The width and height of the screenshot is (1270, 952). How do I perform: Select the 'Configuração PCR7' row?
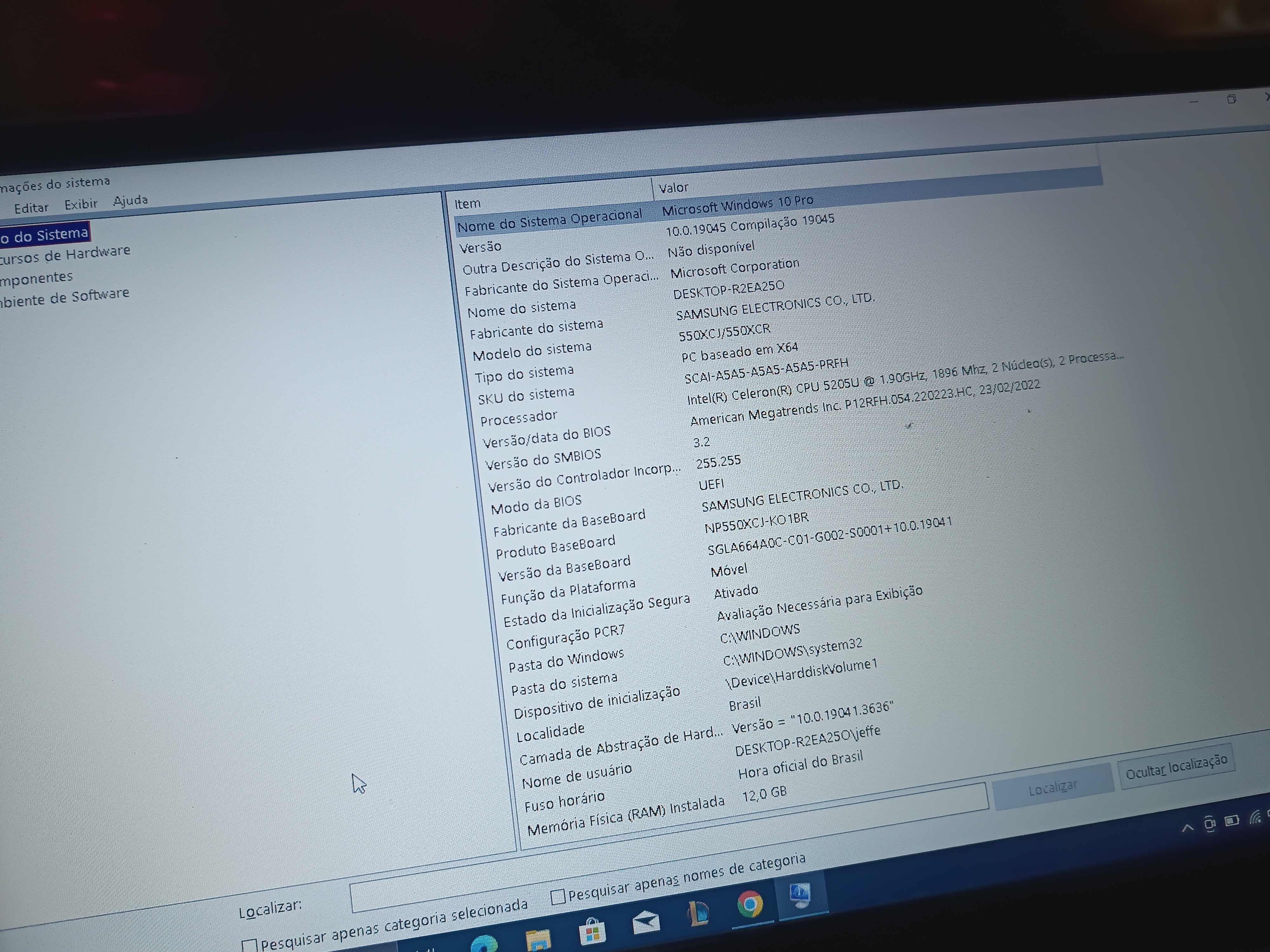(565, 637)
